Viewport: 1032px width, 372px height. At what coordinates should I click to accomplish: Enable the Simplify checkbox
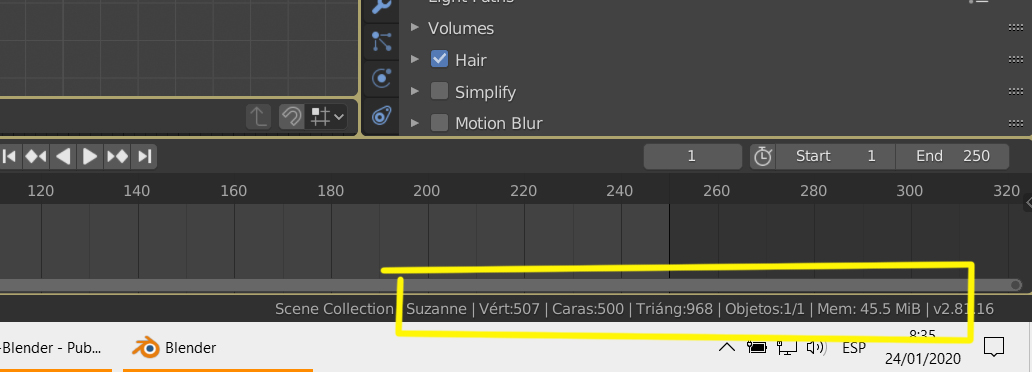click(439, 92)
